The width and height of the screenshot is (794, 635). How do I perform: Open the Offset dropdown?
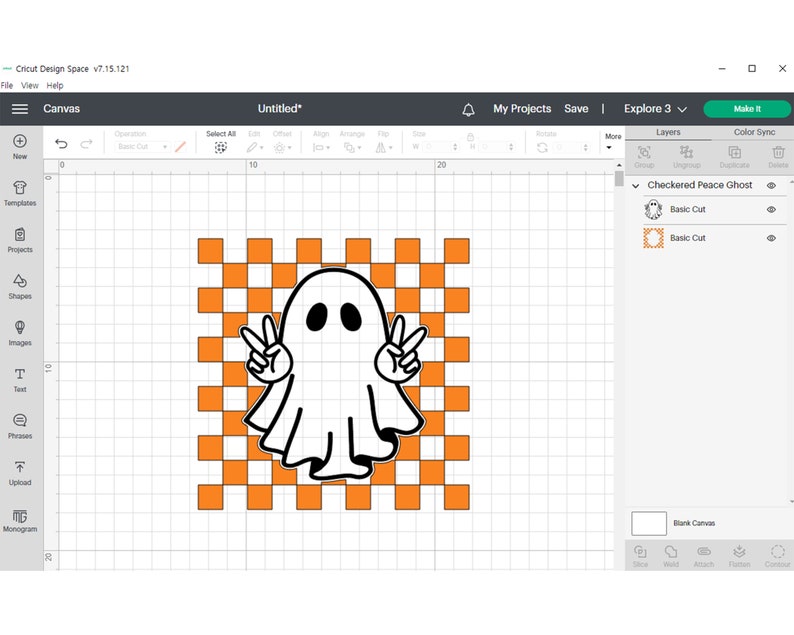click(x=282, y=147)
